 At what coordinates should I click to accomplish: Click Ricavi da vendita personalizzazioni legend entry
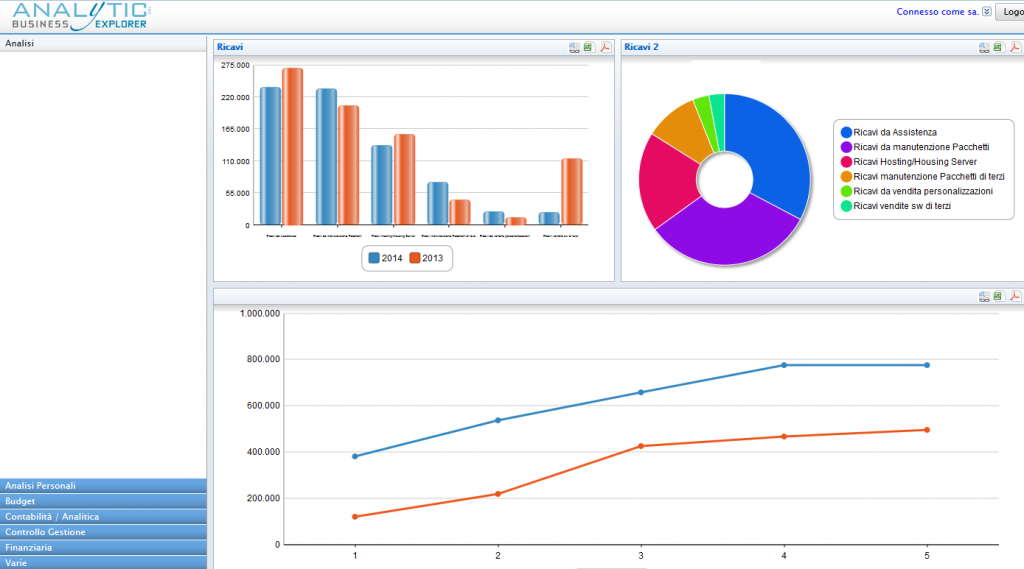point(917,191)
